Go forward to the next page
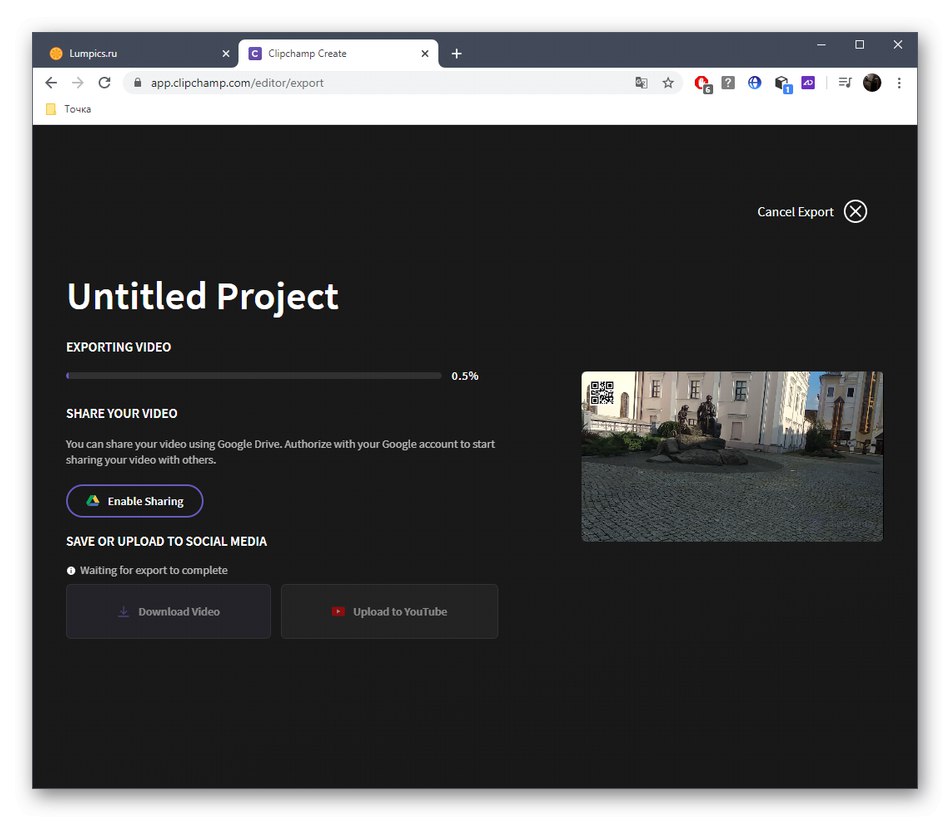Screen dimensions: 950x821 pos(78,82)
